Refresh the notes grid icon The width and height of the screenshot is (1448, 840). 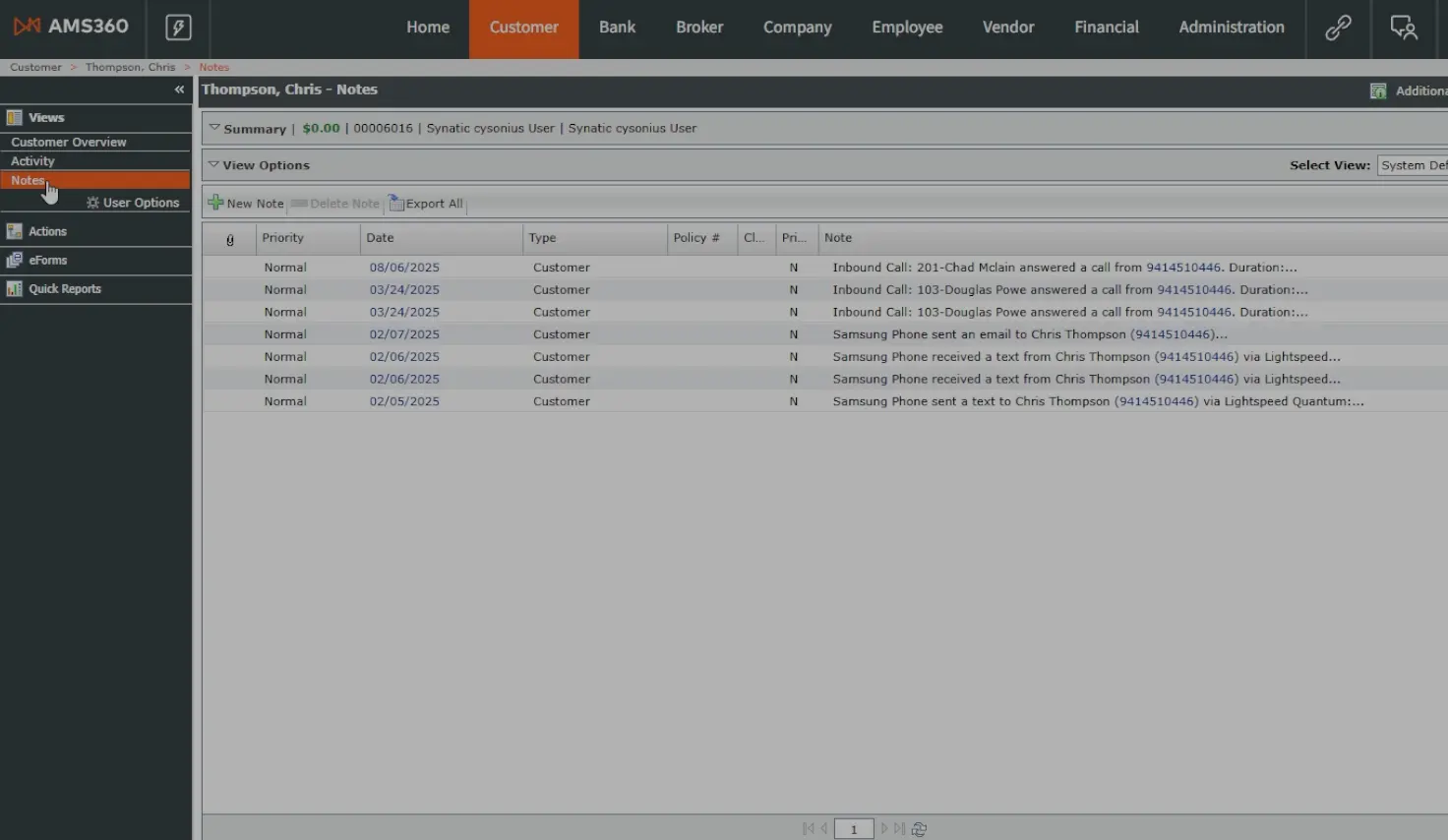[919, 829]
